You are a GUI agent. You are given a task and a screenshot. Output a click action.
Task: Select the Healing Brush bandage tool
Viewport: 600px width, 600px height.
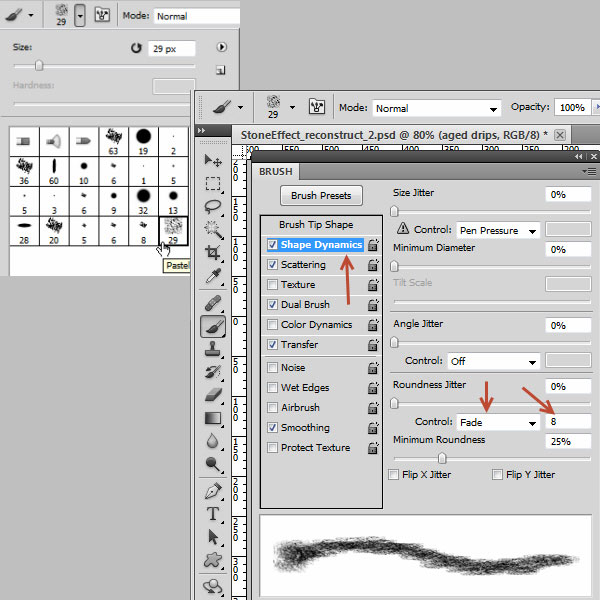coord(213,303)
